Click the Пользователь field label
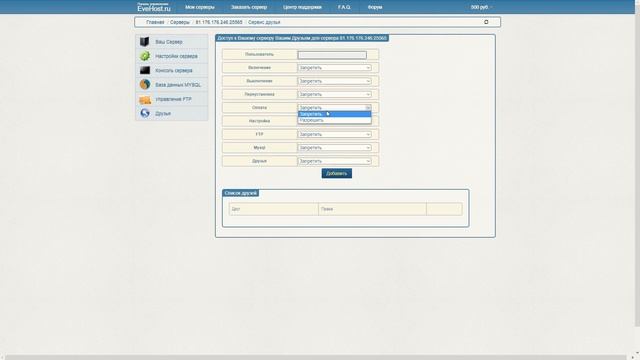The height and width of the screenshot is (360, 640). click(x=259, y=54)
